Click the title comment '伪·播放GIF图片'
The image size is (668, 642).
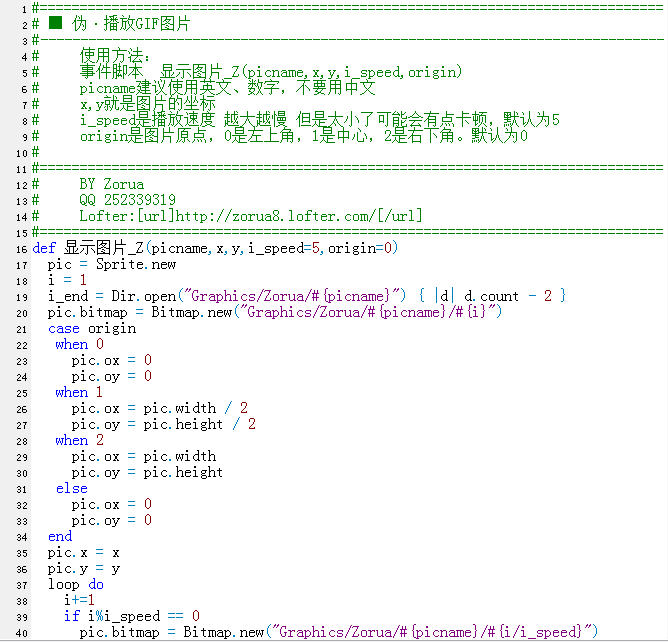tap(130, 23)
